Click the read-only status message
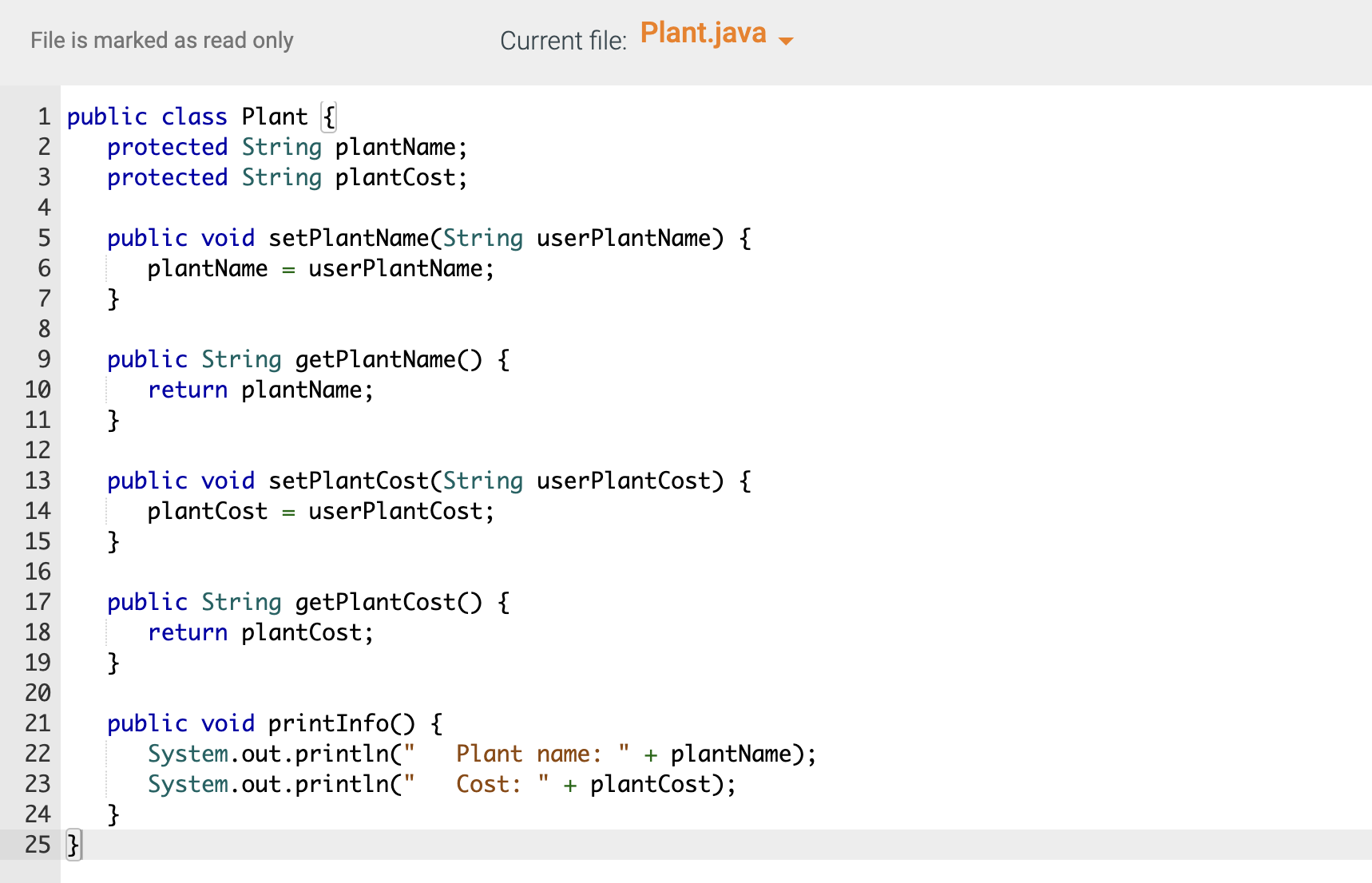This screenshot has height=883, width=1372. click(x=161, y=40)
